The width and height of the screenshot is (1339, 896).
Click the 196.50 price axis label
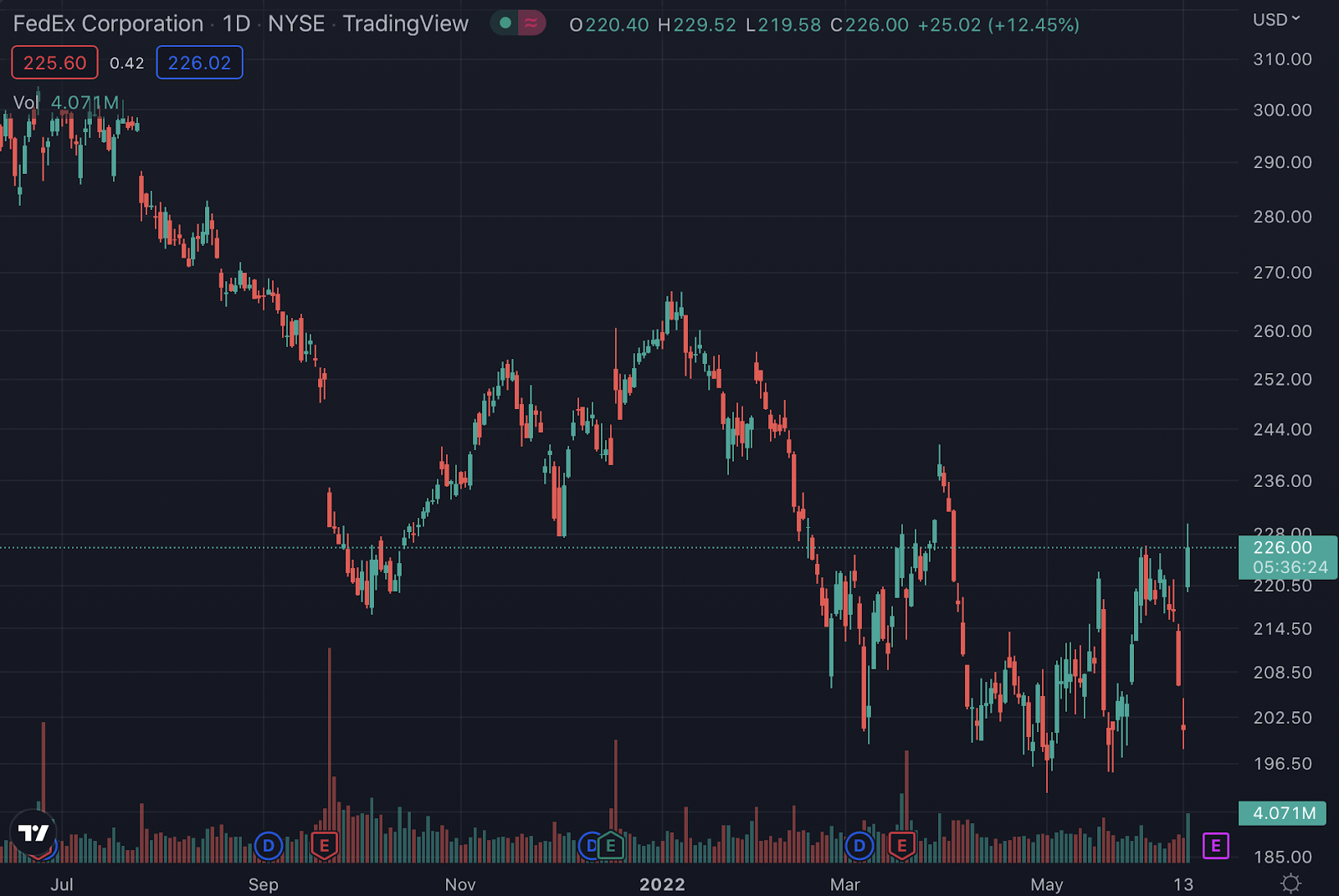click(x=1282, y=764)
